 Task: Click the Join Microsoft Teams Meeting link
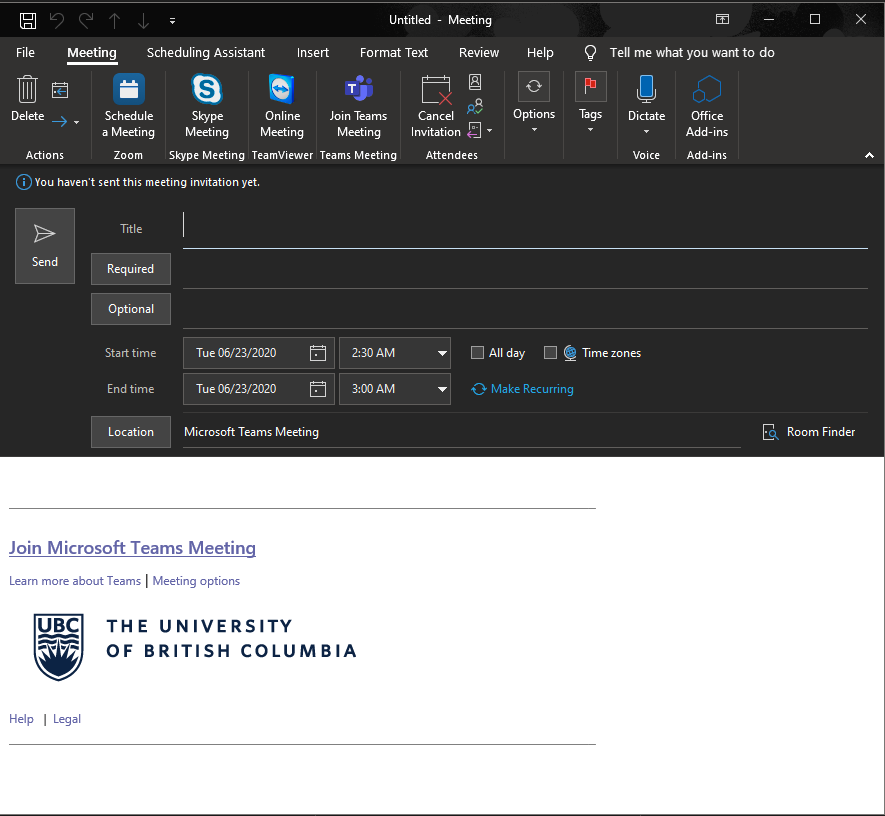click(132, 548)
